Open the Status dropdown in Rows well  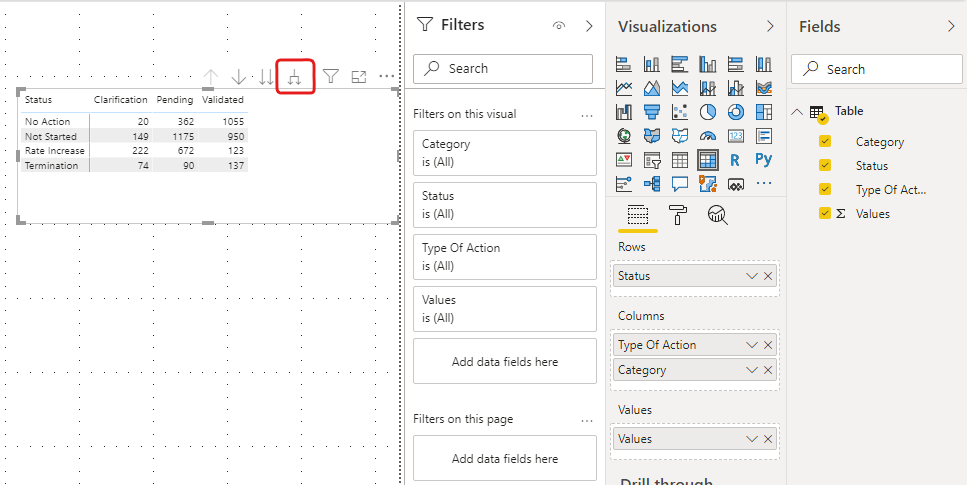click(x=751, y=276)
